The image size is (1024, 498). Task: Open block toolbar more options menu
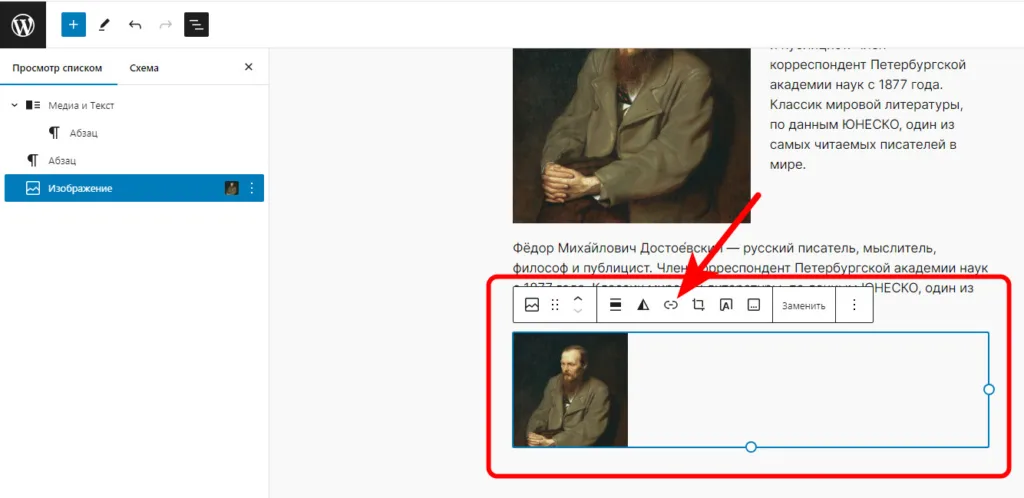(854, 305)
